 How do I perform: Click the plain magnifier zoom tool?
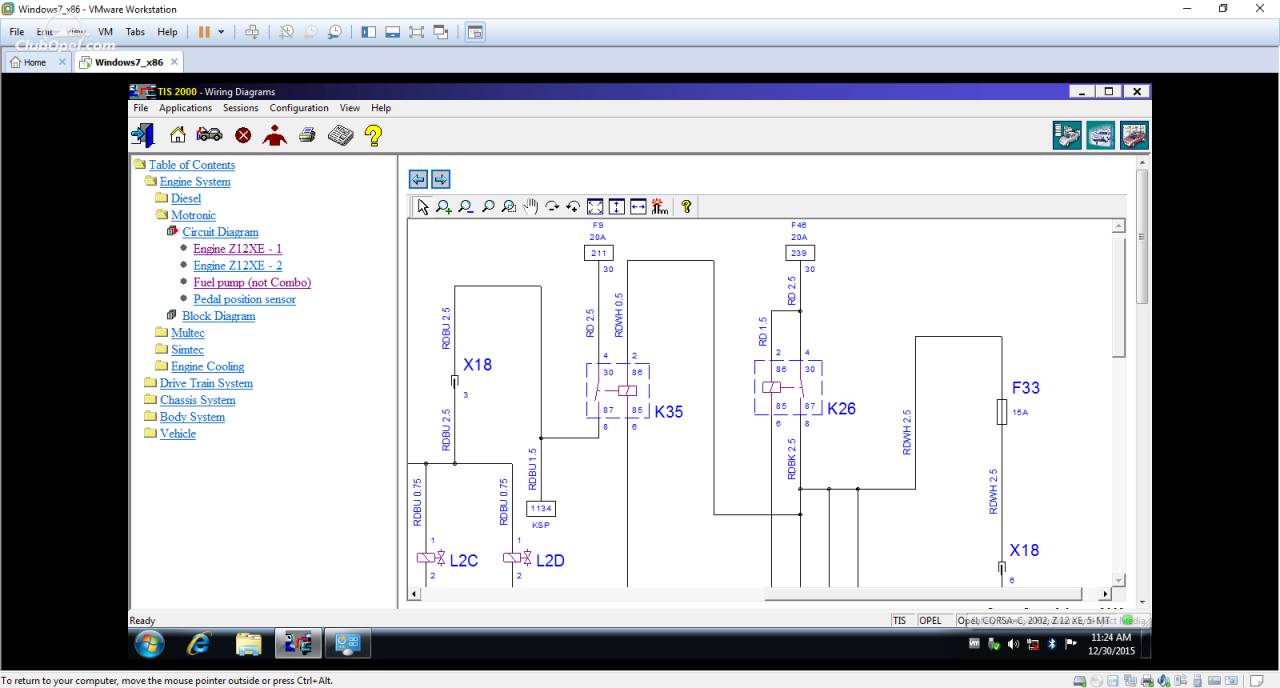[x=488, y=207]
